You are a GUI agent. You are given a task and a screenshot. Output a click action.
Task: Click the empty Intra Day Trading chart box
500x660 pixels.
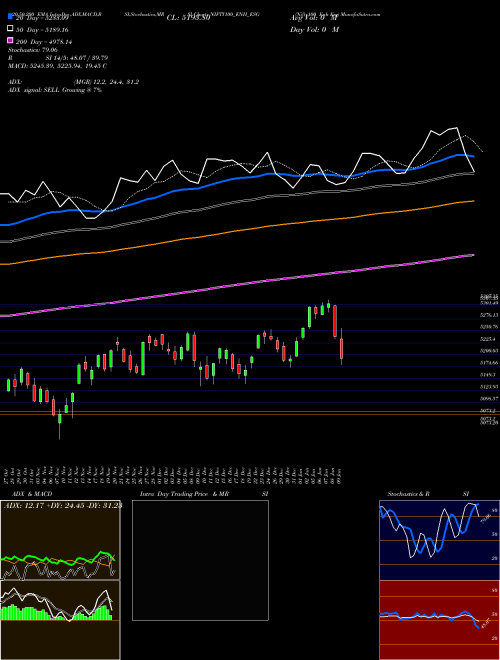pos(200,560)
